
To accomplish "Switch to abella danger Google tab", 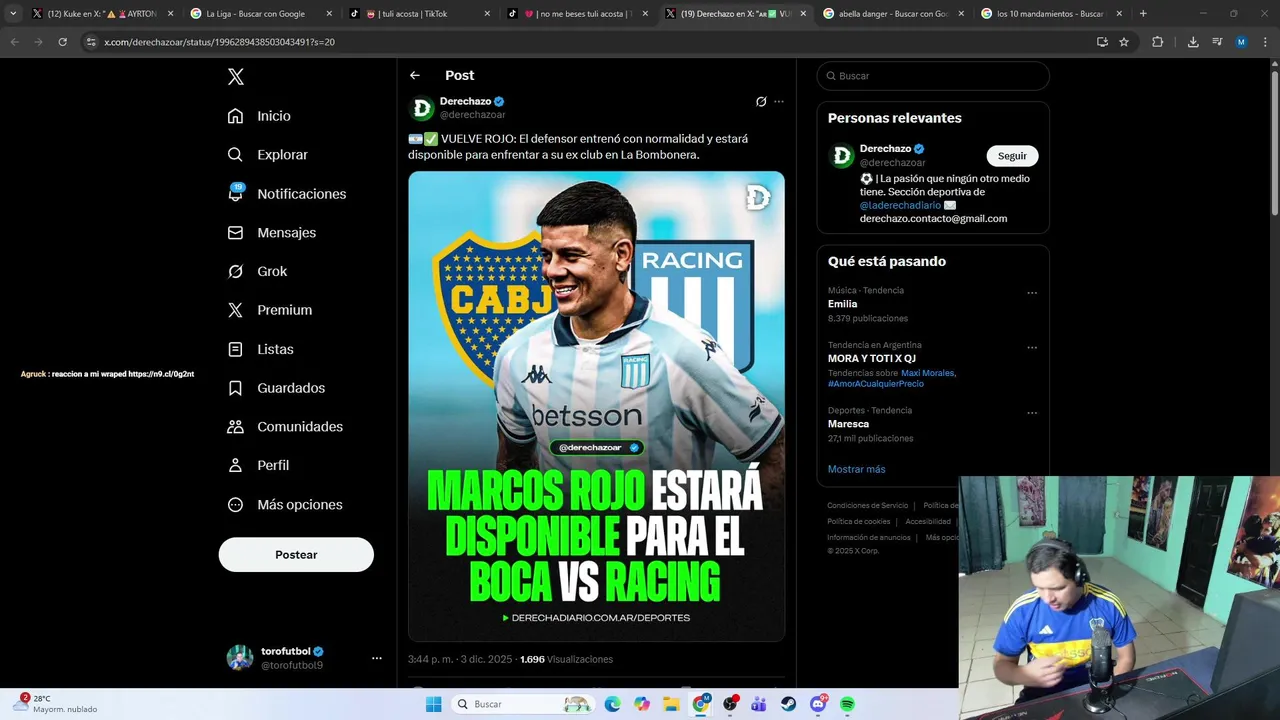I will tap(893, 14).
